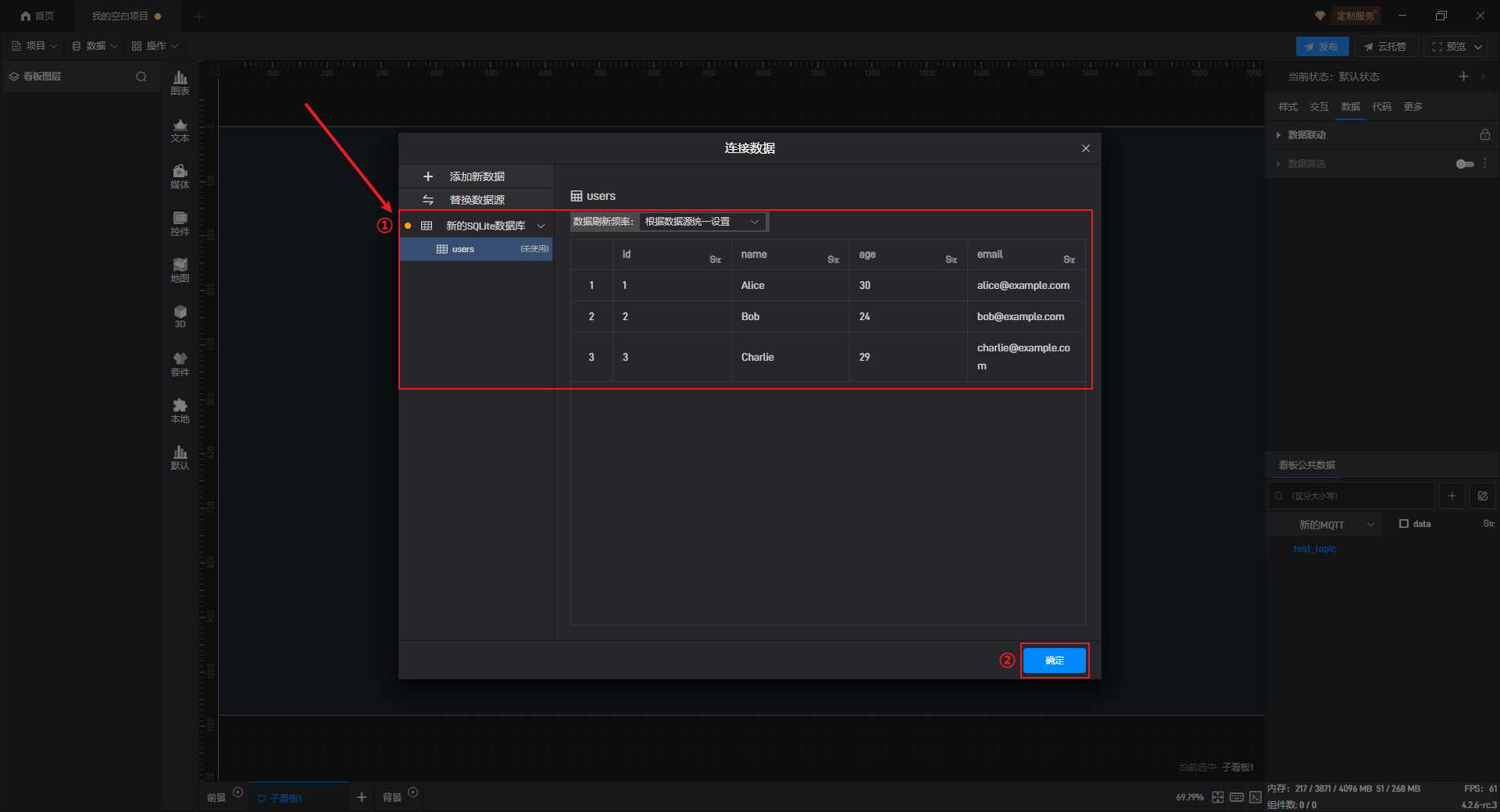The image size is (1500, 812).
Task: Toggle the 数据筛选 switch
Action: pyautogui.click(x=1465, y=164)
